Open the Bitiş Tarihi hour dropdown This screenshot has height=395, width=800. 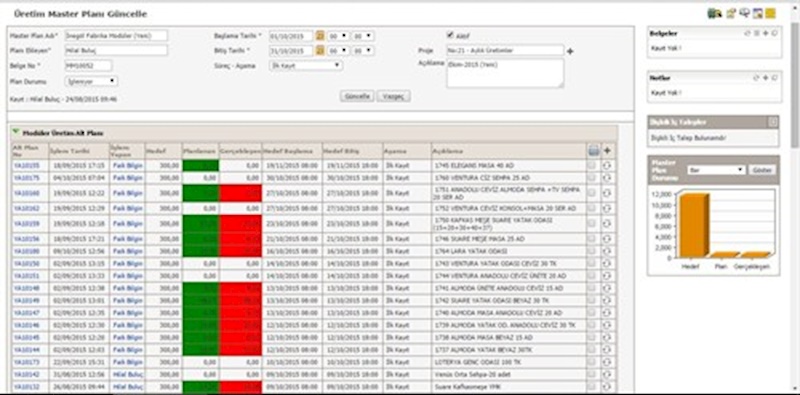[x=338, y=51]
